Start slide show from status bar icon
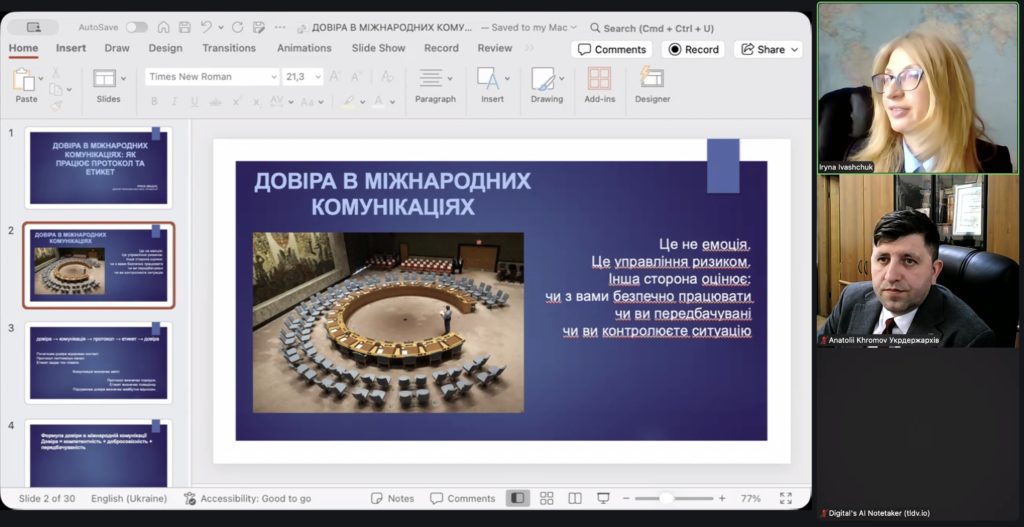Viewport: 1024px width, 527px height. pos(603,498)
